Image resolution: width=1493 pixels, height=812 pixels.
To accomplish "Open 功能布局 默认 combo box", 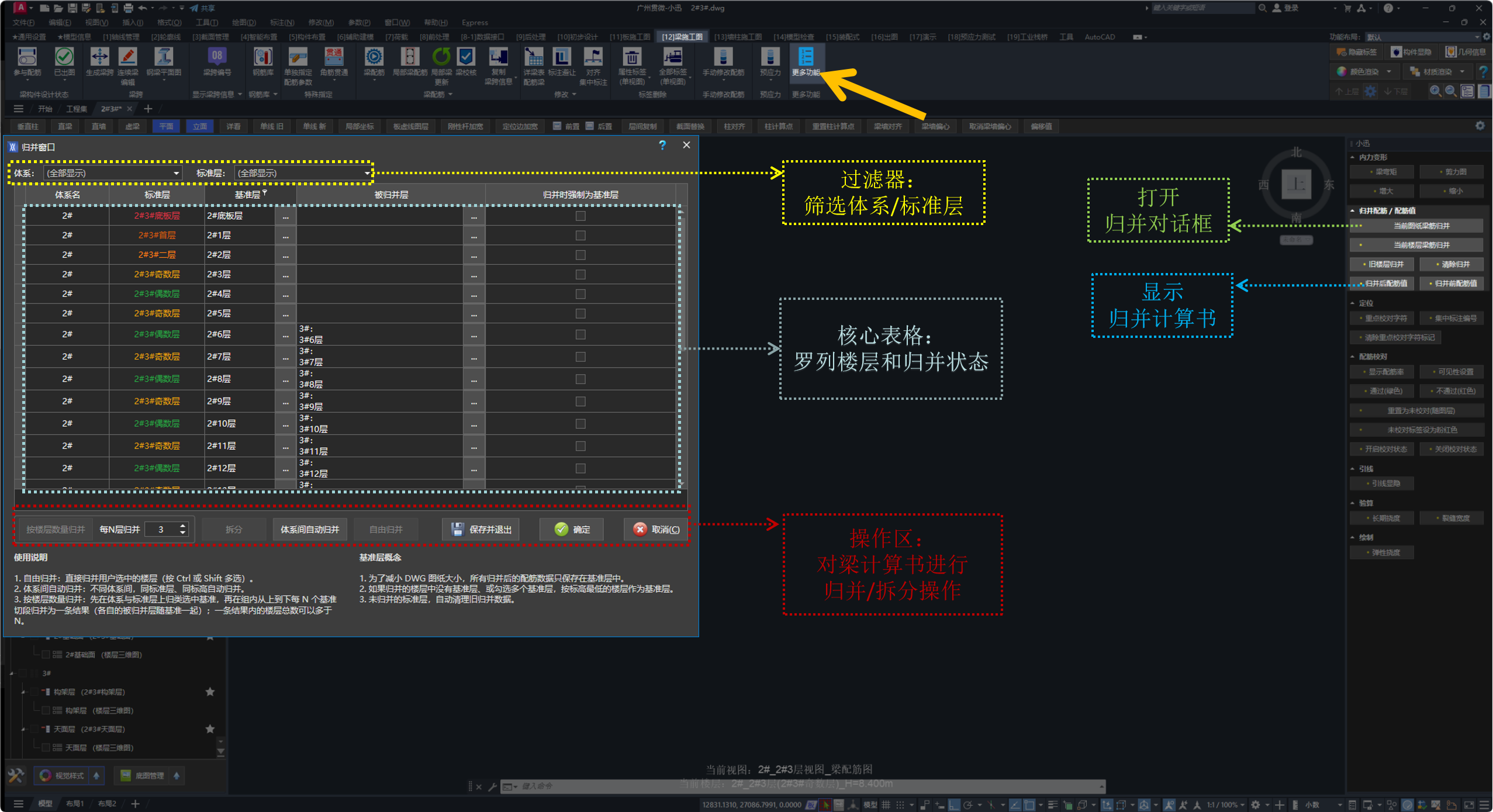I will [1423, 37].
